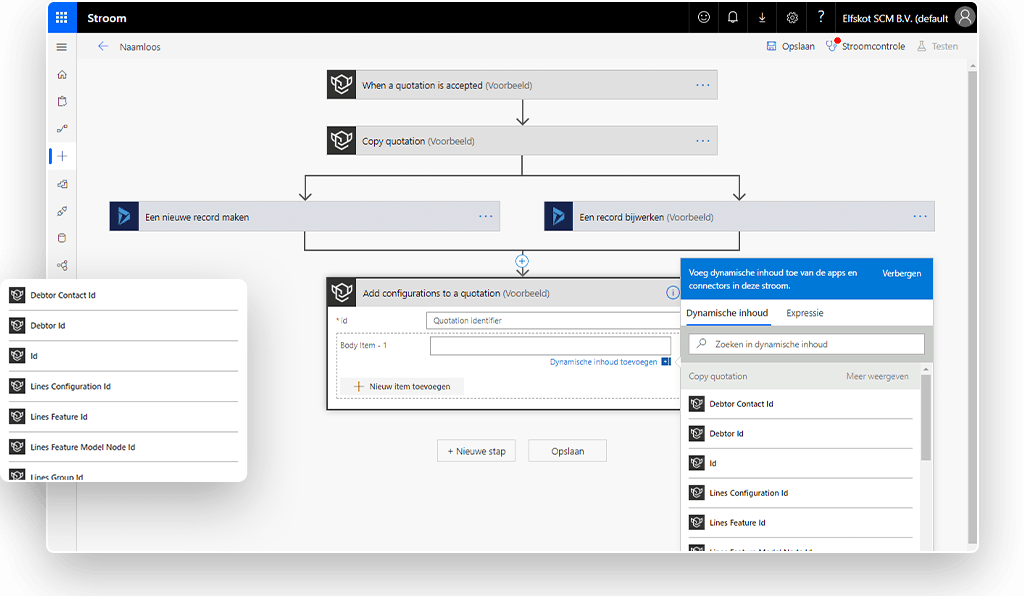Open the settings gear icon
Viewport: 1024px width, 596px height.
[792, 17]
